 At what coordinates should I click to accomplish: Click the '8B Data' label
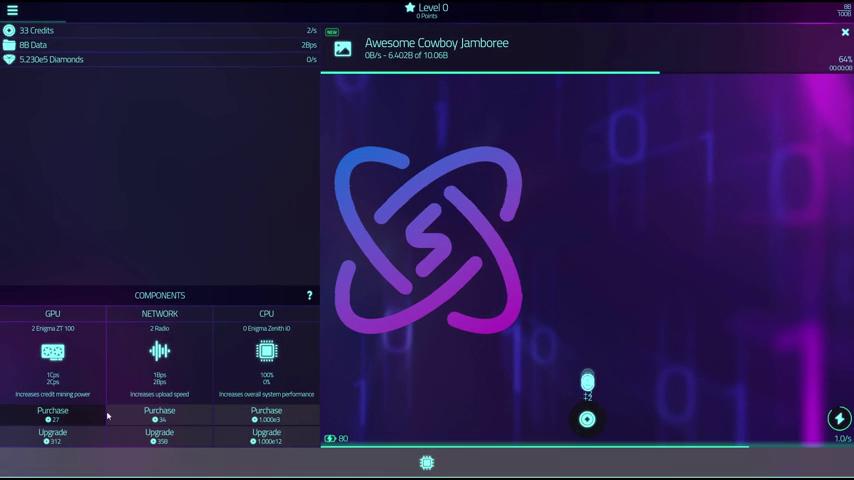(33, 45)
